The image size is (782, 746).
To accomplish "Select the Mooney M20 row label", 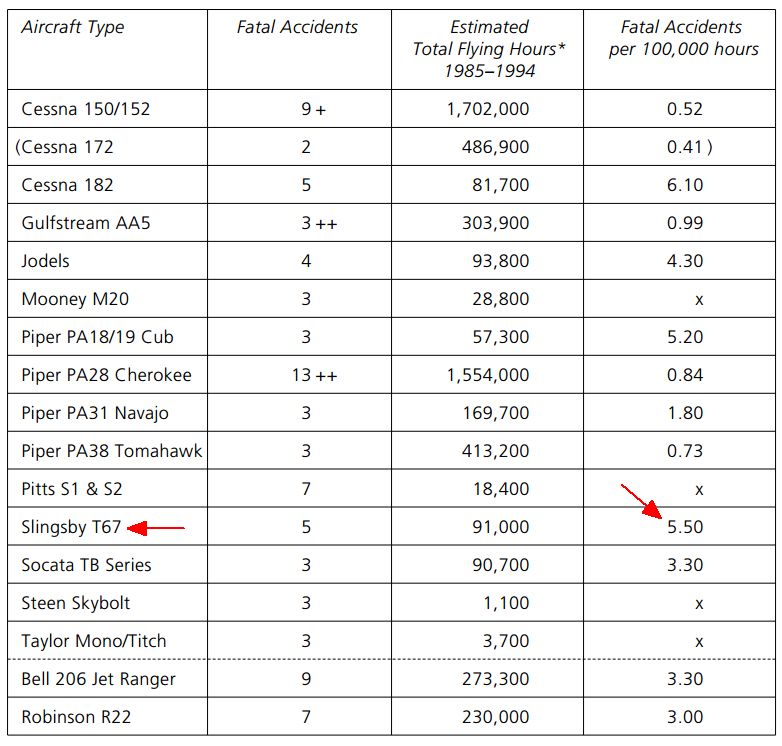I will (x=75, y=299).
